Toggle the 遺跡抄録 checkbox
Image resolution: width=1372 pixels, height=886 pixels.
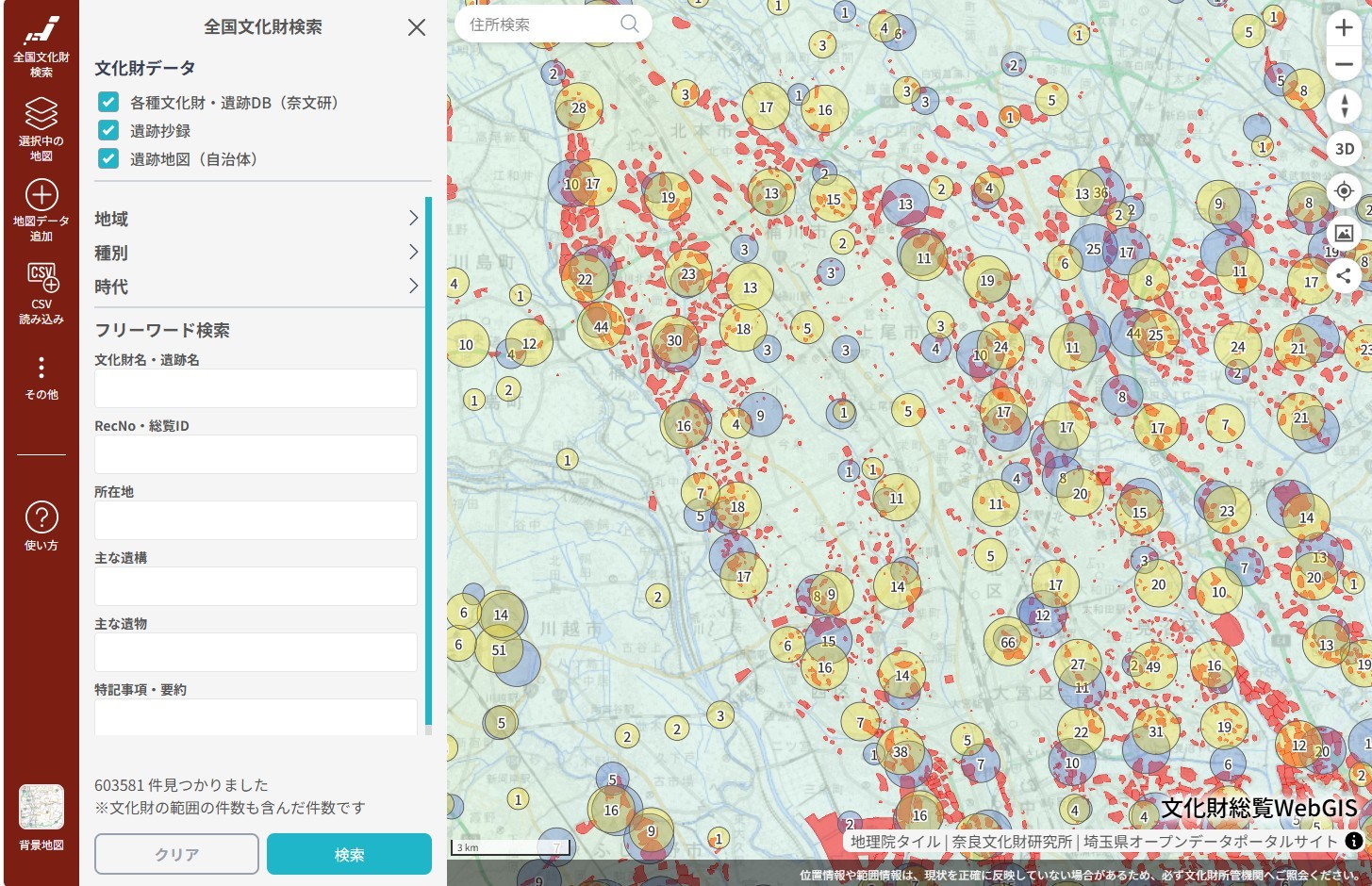click(108, 131)
